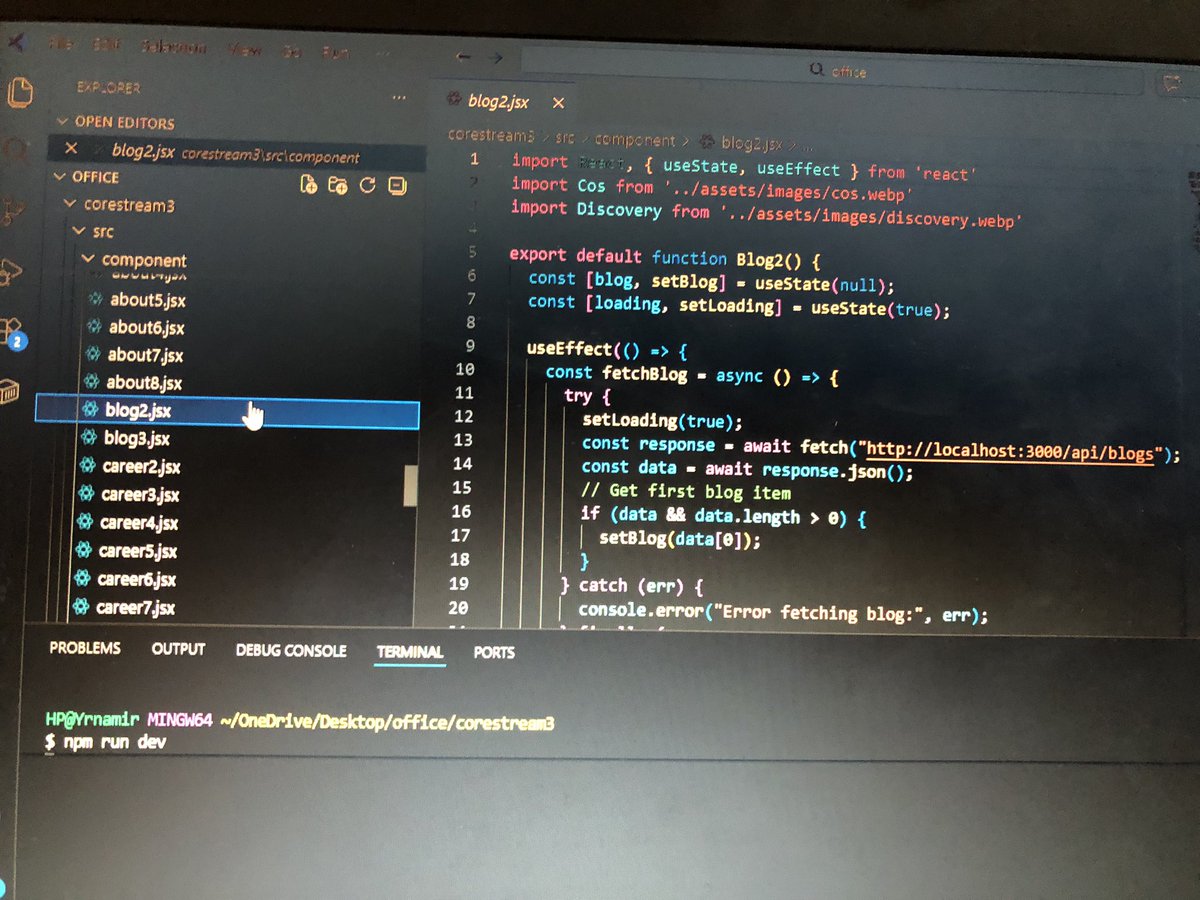The image size is (1200, 900).
Task: Switch to the DEBUG CONSOLE tab
Action: point(291,650)
